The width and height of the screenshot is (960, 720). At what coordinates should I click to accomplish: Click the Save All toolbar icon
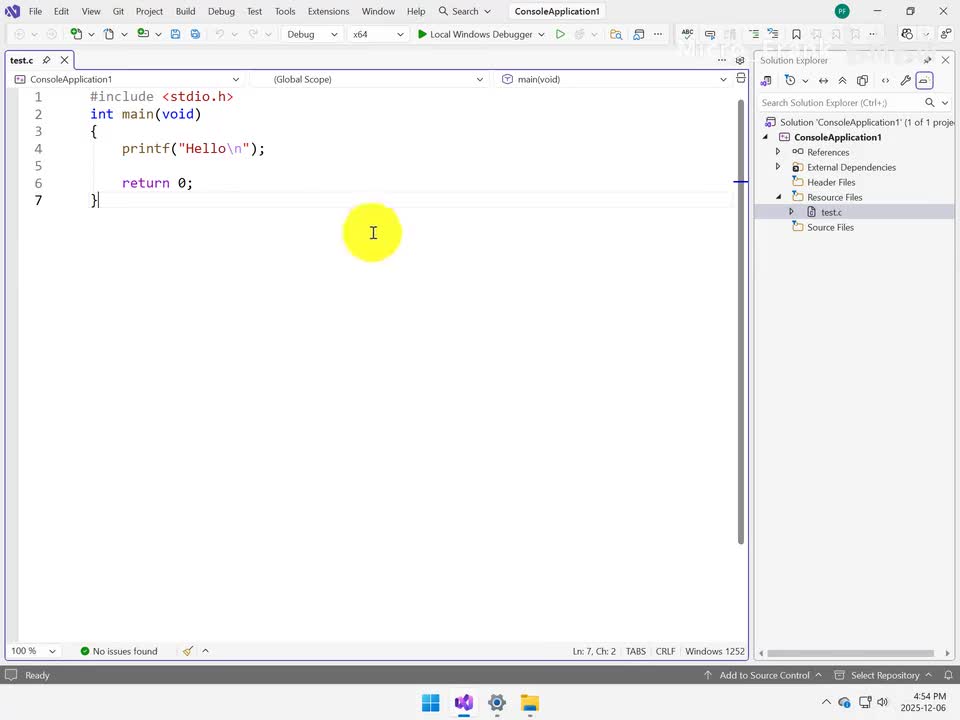point(195,34)
